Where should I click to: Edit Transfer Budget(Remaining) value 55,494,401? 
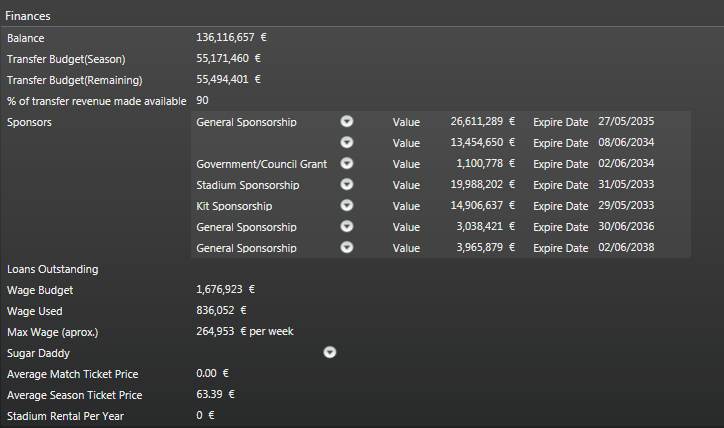coord(223,79)
